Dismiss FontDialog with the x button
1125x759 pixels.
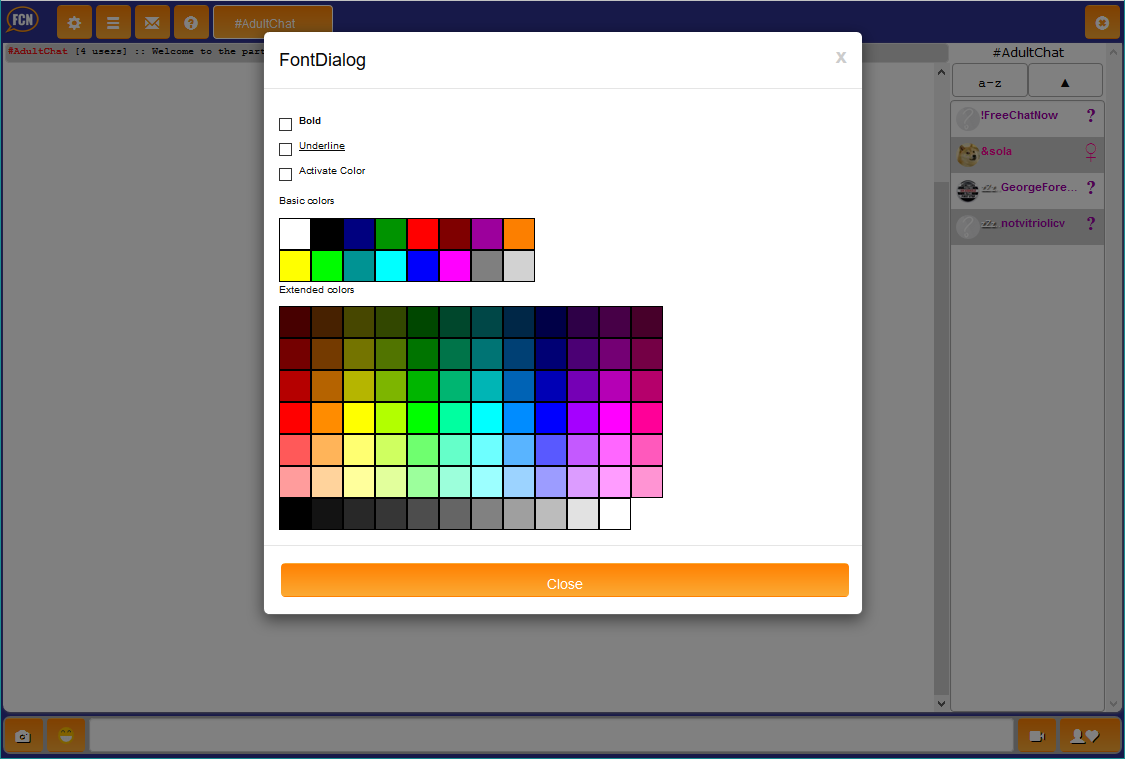841,58
